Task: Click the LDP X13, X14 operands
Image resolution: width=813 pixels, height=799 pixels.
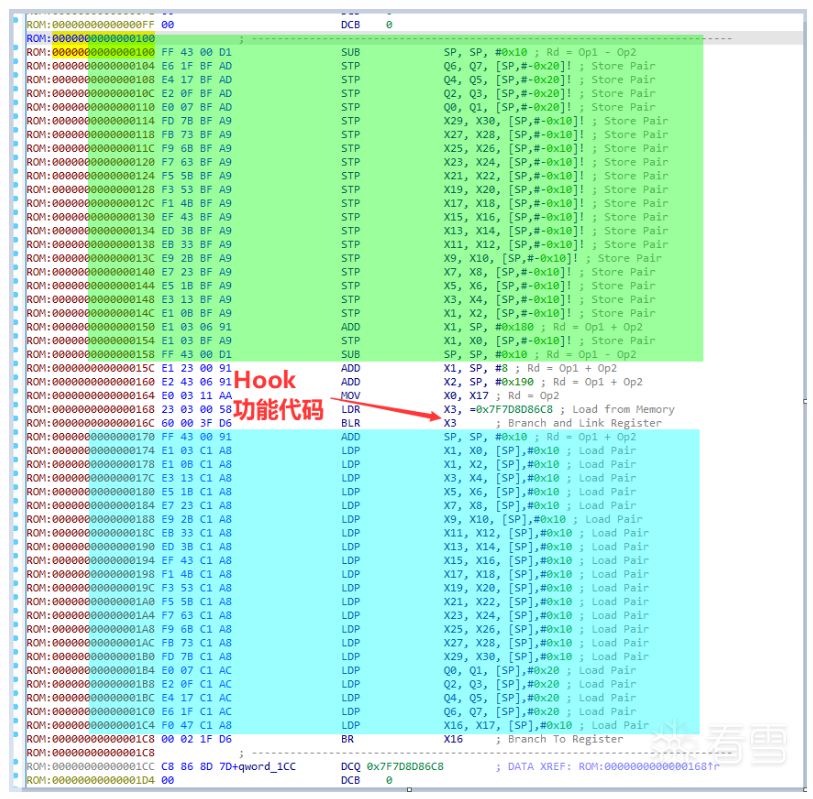Action: click(508, 547)
